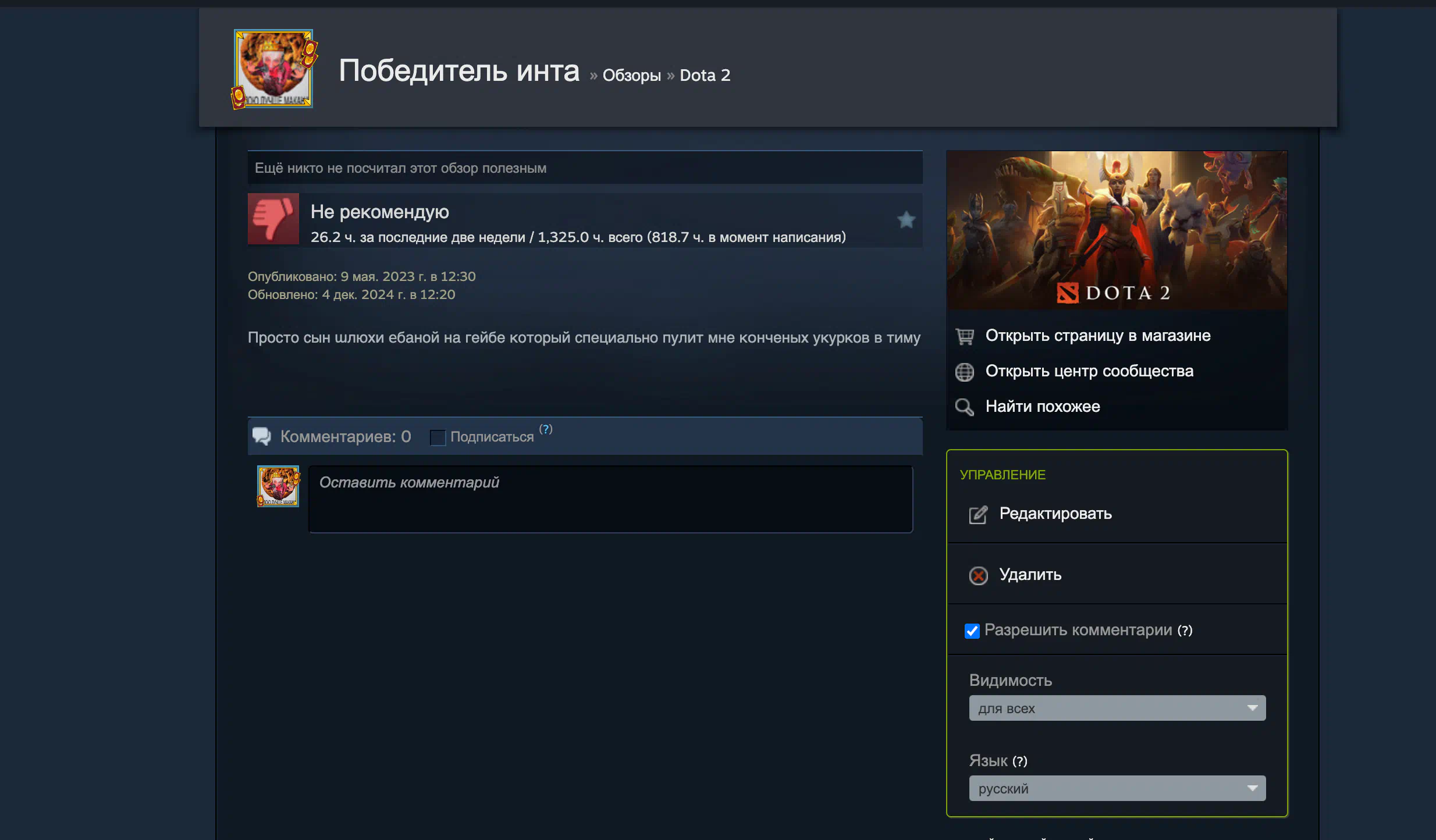1436x840 pixels.
Task: Open the profile avatar in the header
Action: coord(273,69)
